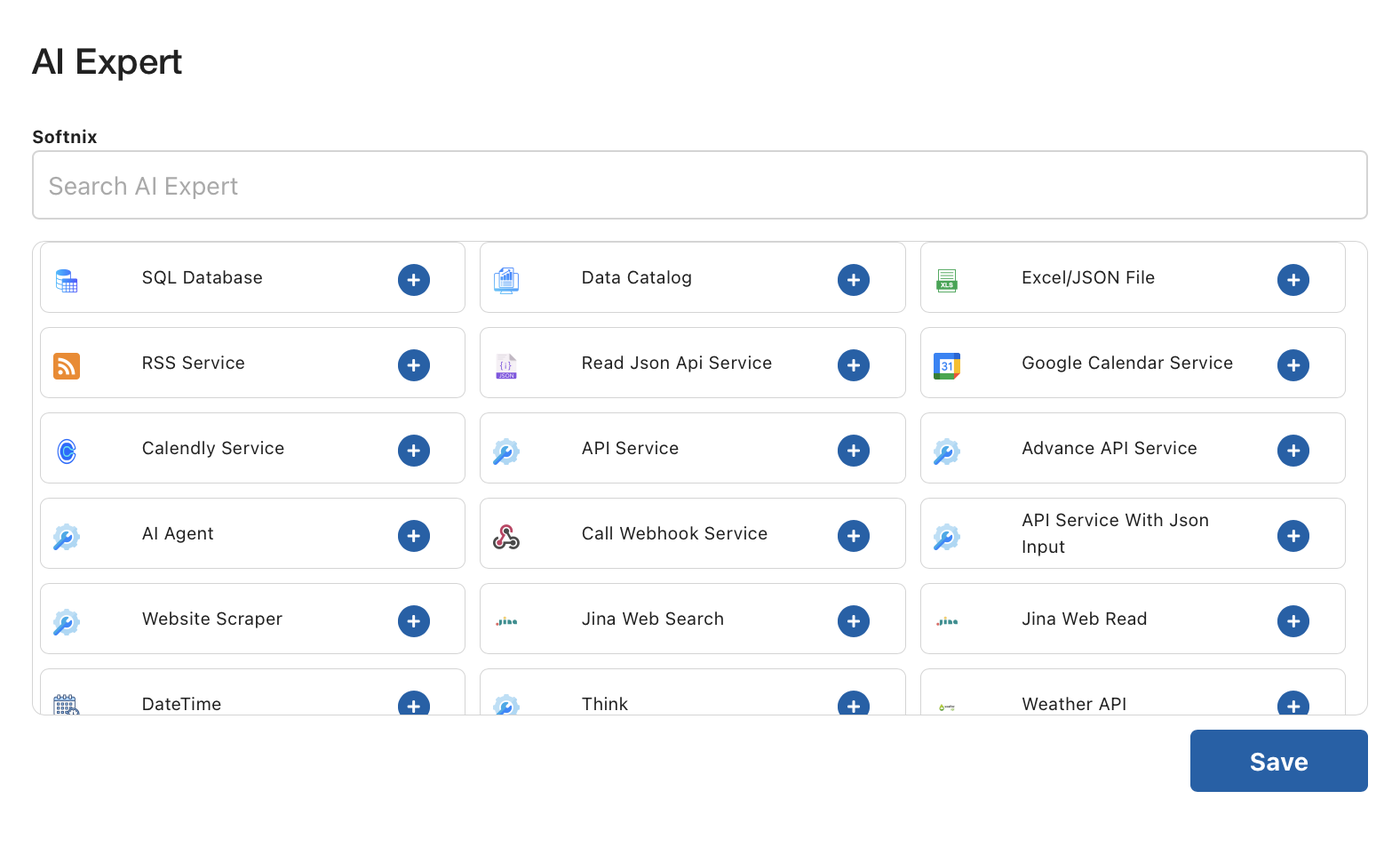The width and height of the screenshot is (1400, 855).
Task: Select the Jina Web Search label
Action: pos(652,619)
